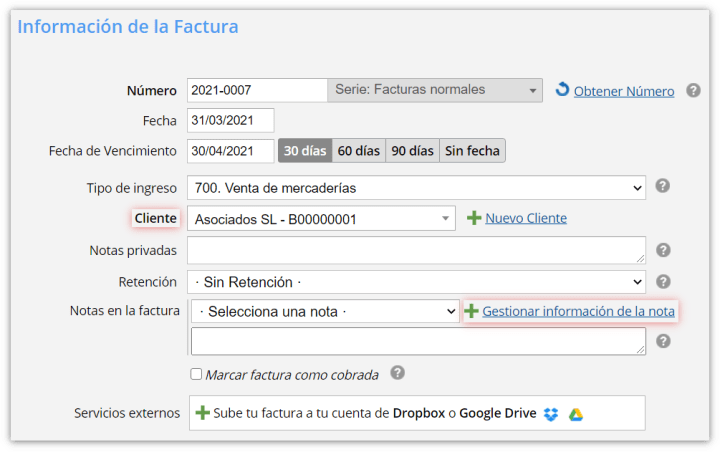Image resolution: width=720 pixels, height=452 pixels.
Task: Open help icon for Retención
Action: (663, 282)
